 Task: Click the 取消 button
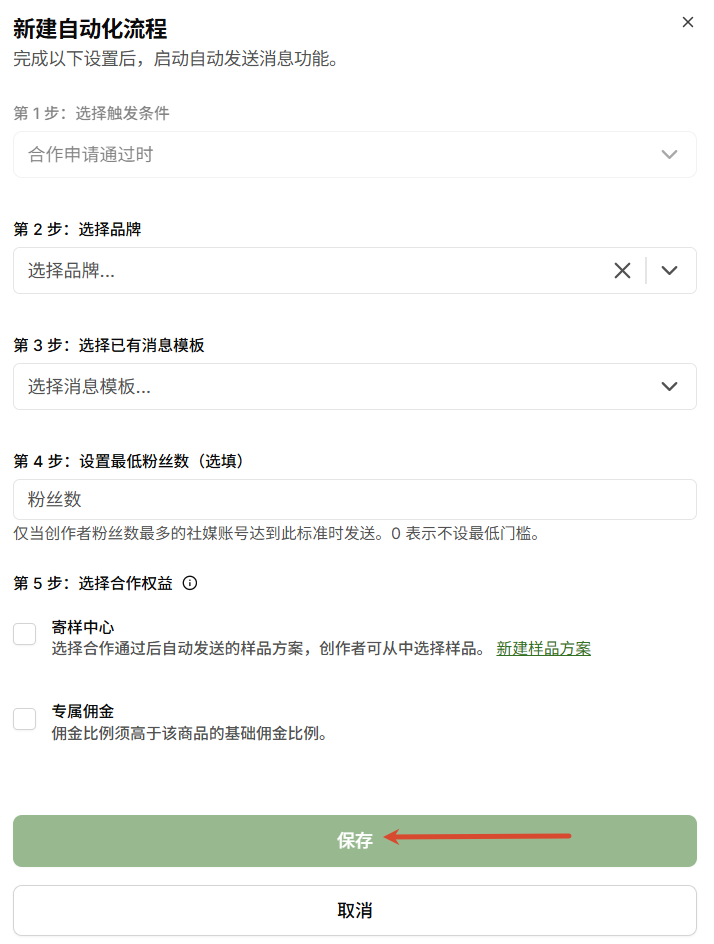pyautogui.click(x=355, y=910)
